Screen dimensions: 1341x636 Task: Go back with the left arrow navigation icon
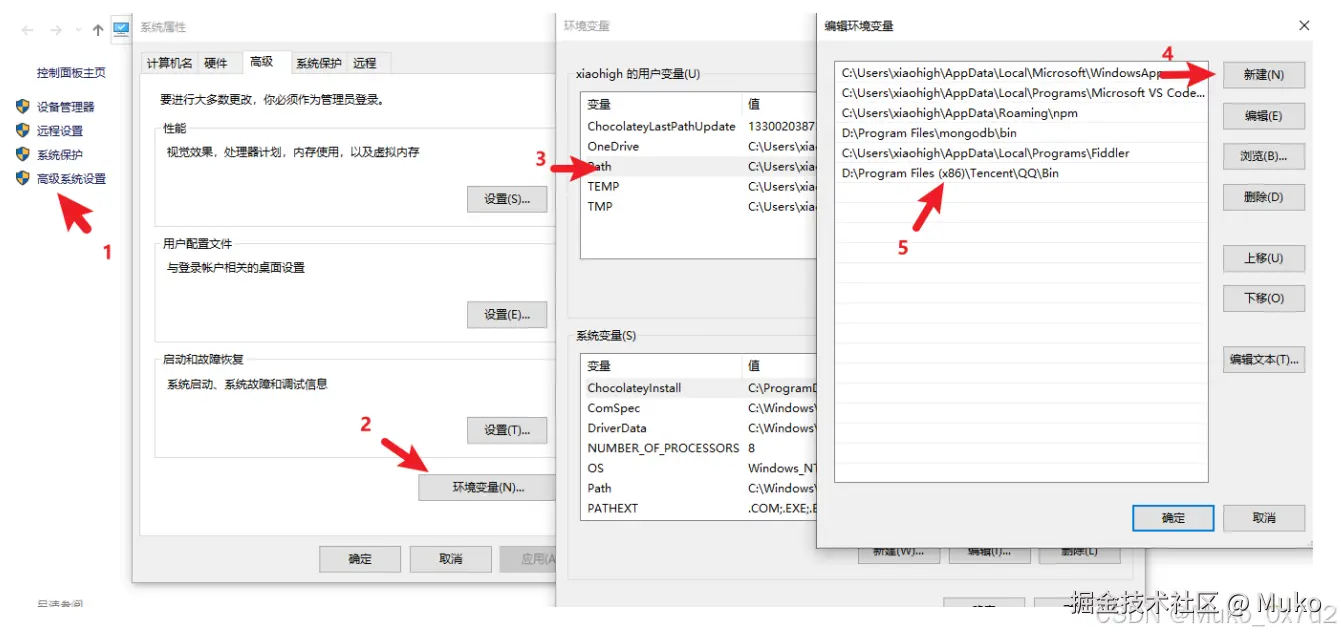[x=28, y=31]
